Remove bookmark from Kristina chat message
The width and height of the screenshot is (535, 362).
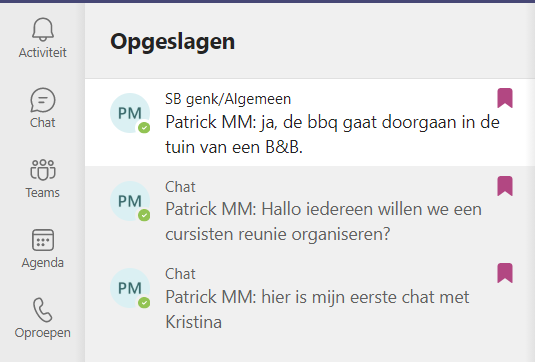tap(505, 273)
